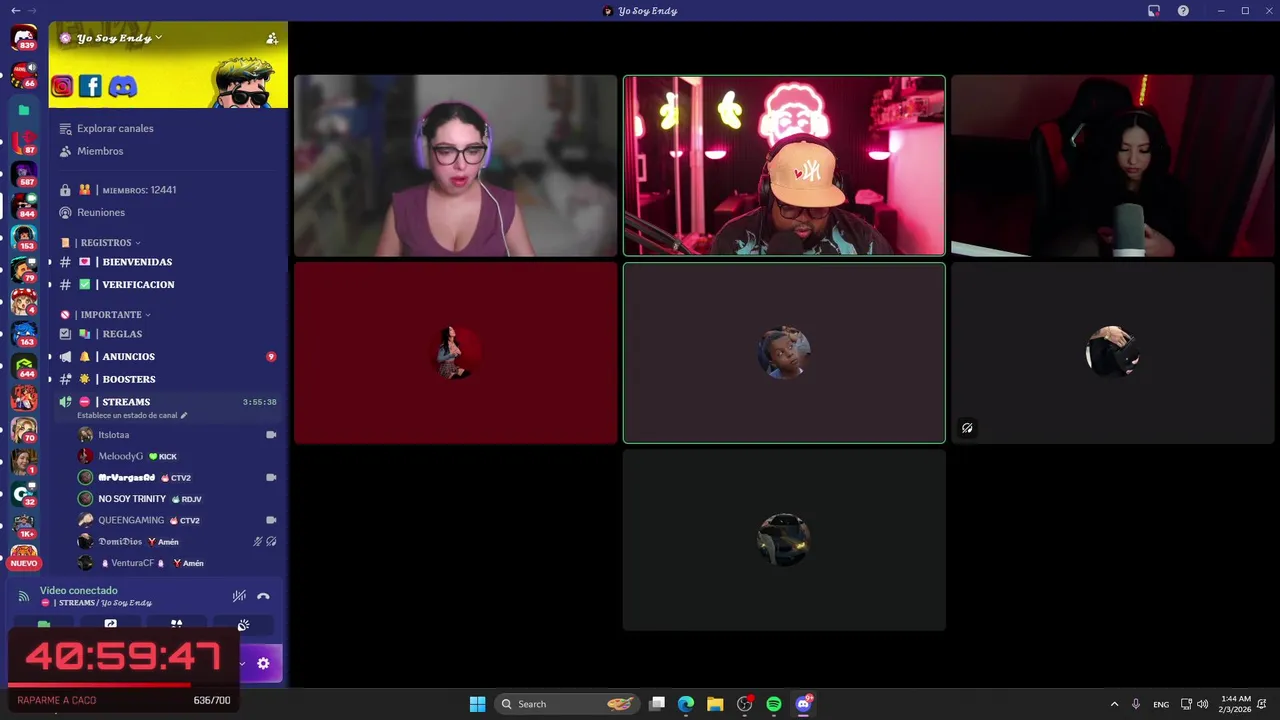Open the server with badge 66

pos(24,75)
